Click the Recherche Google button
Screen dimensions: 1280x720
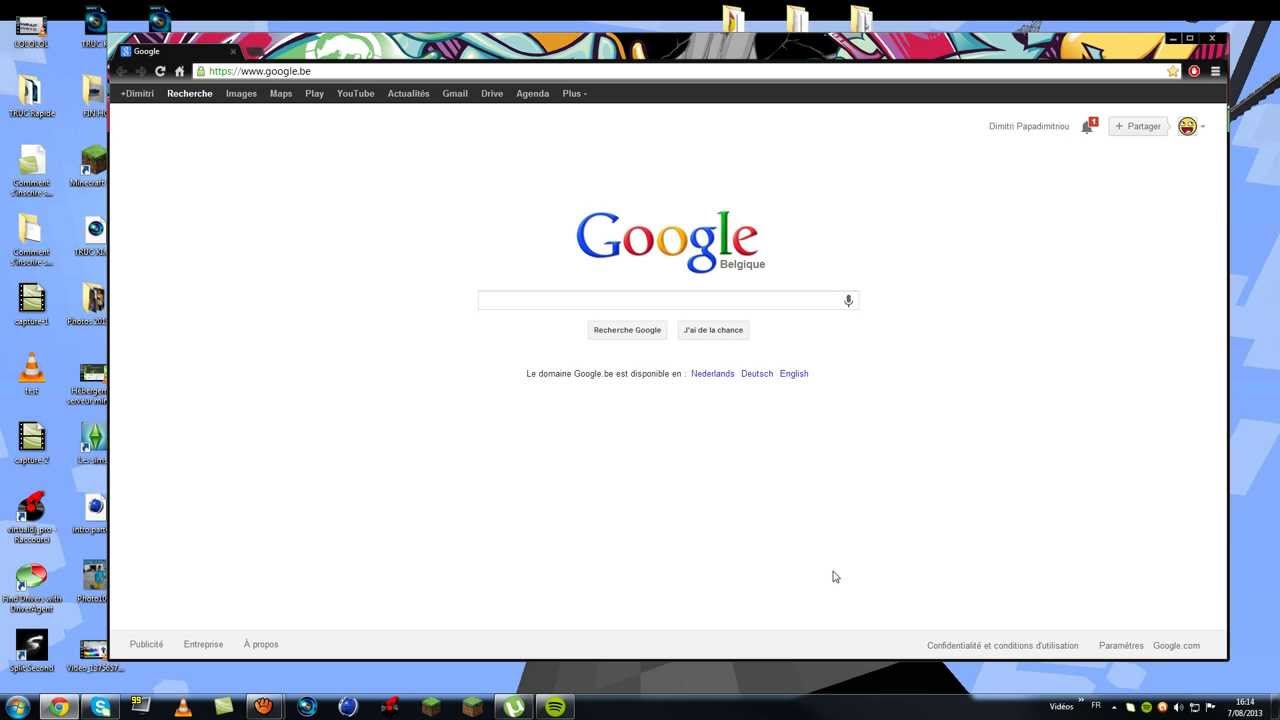(x=627, y=330)
